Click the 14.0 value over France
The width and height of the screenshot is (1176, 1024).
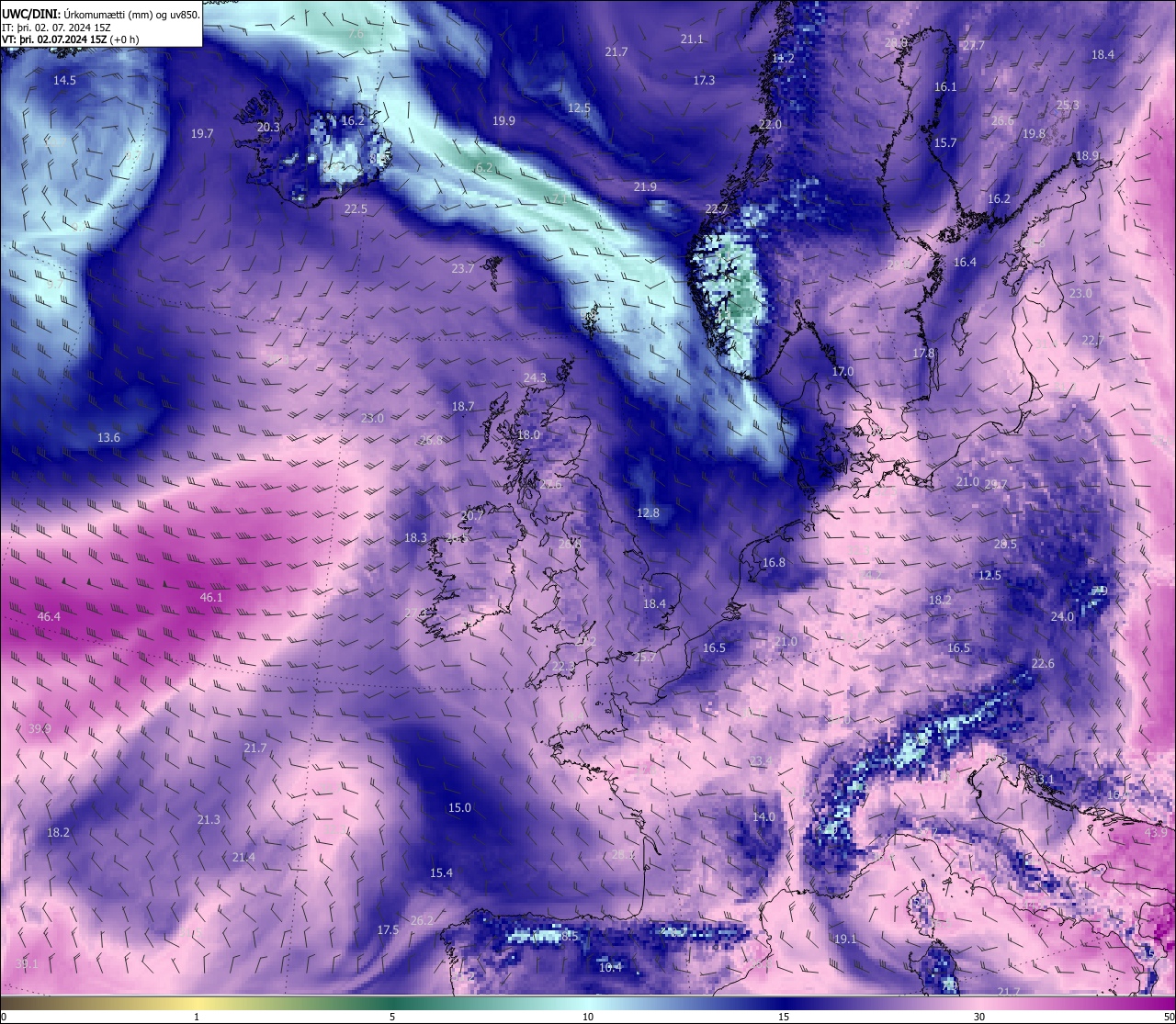[763, 816]
